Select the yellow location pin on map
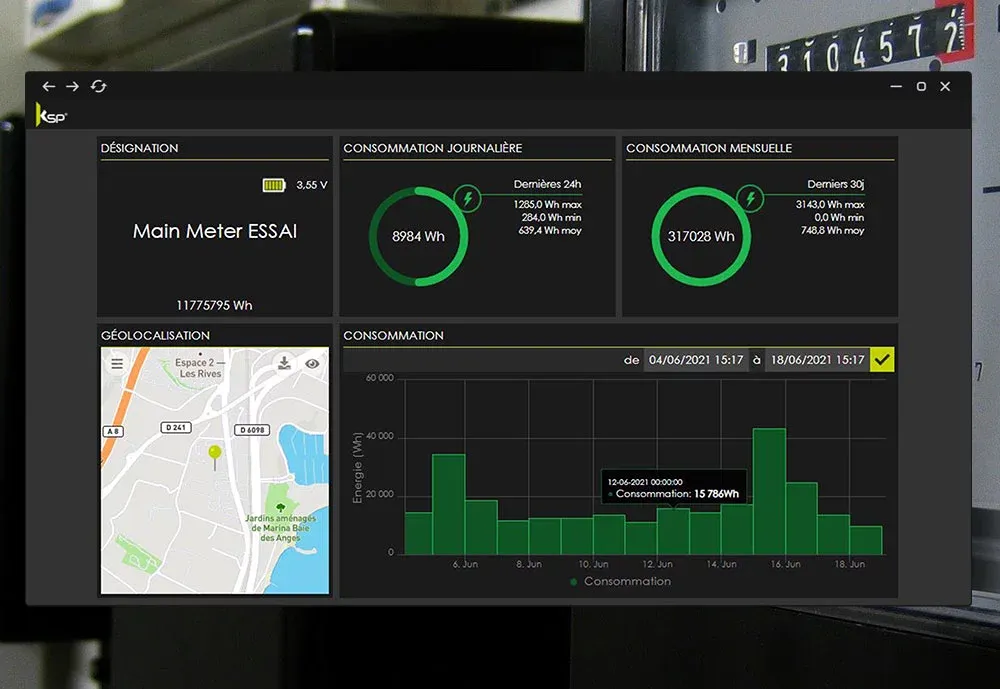Image resolution: width=1000 pixels, height=689 pixels. coord(214,455)
